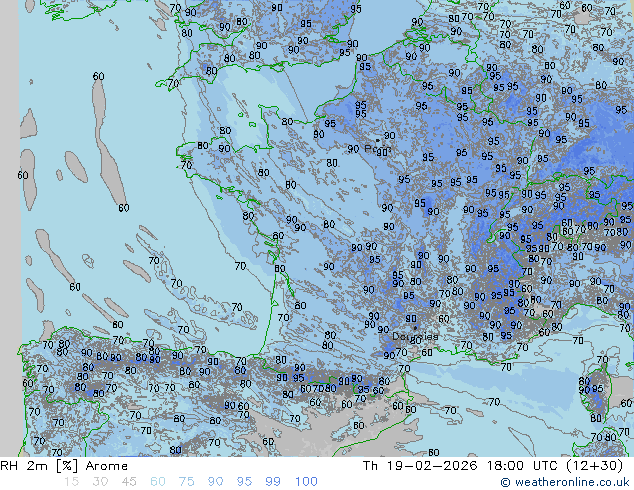Pick the 45 humidity legend entry
634x490 pixels.
[x=128, y=482]
